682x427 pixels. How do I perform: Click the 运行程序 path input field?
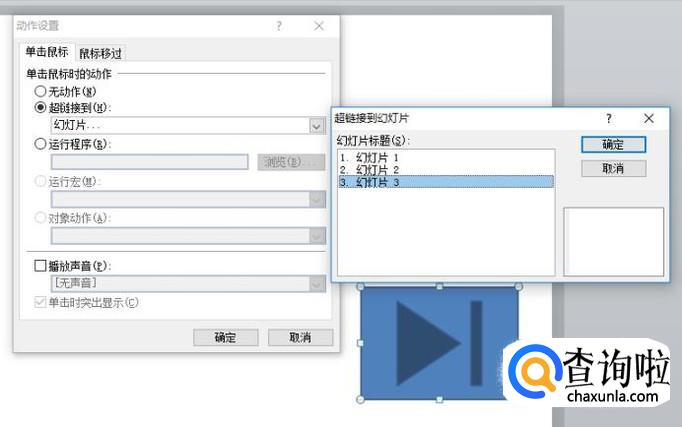150,162
